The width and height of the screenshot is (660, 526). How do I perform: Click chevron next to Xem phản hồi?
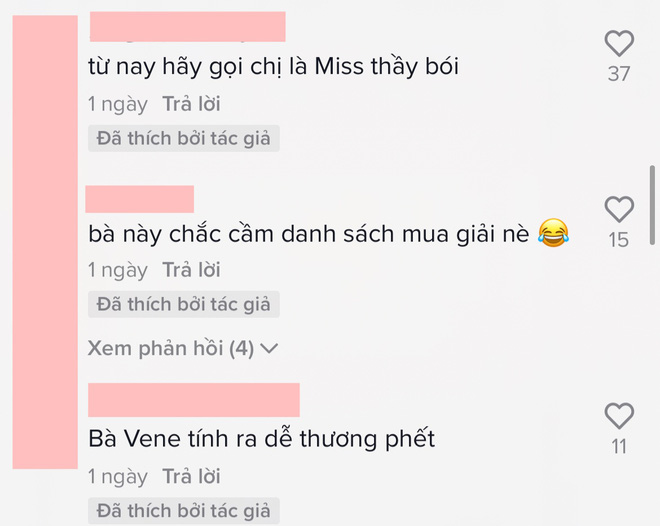[269, 349]
